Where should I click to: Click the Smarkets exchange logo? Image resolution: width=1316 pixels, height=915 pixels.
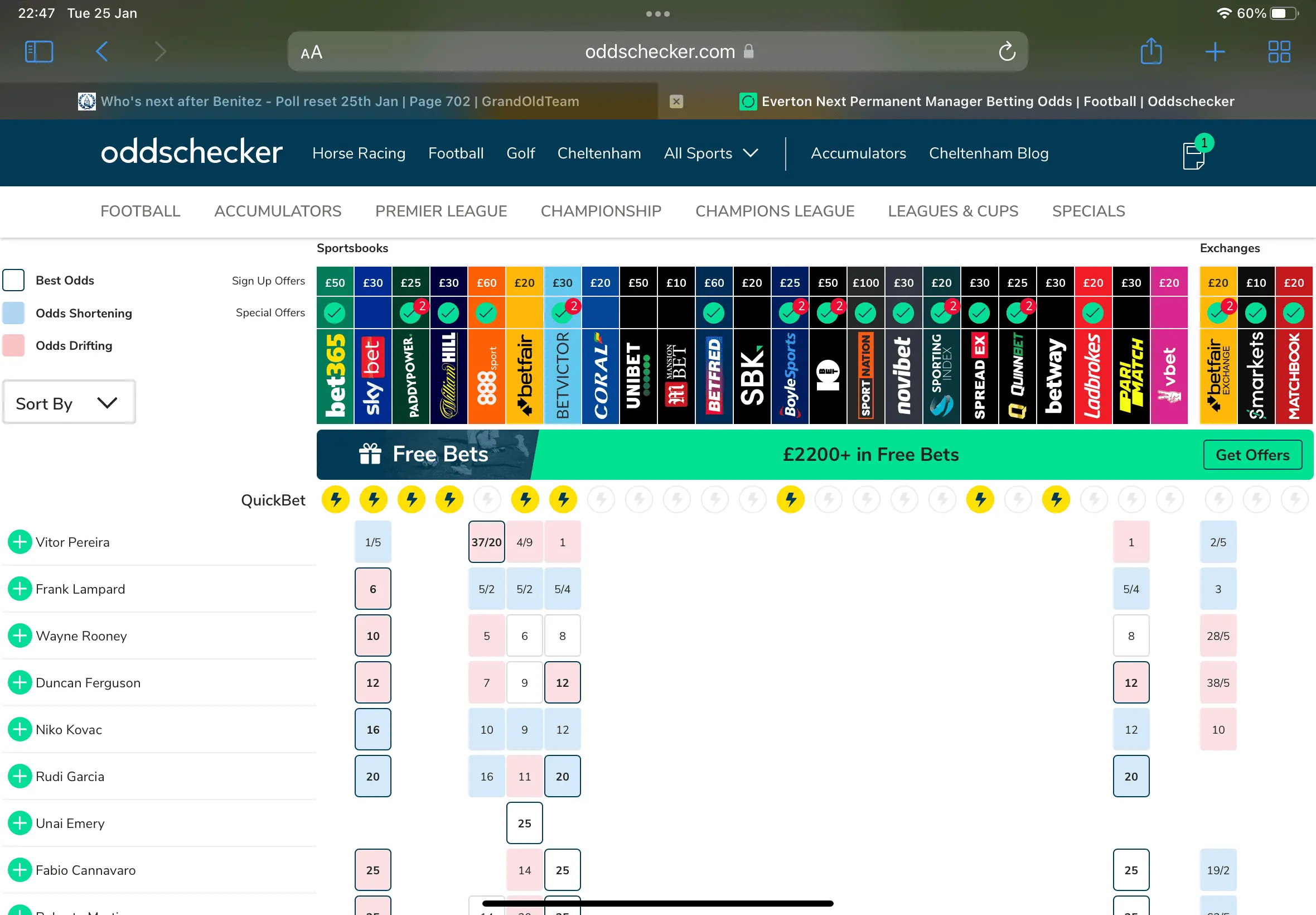click(x=1256, y=376)
